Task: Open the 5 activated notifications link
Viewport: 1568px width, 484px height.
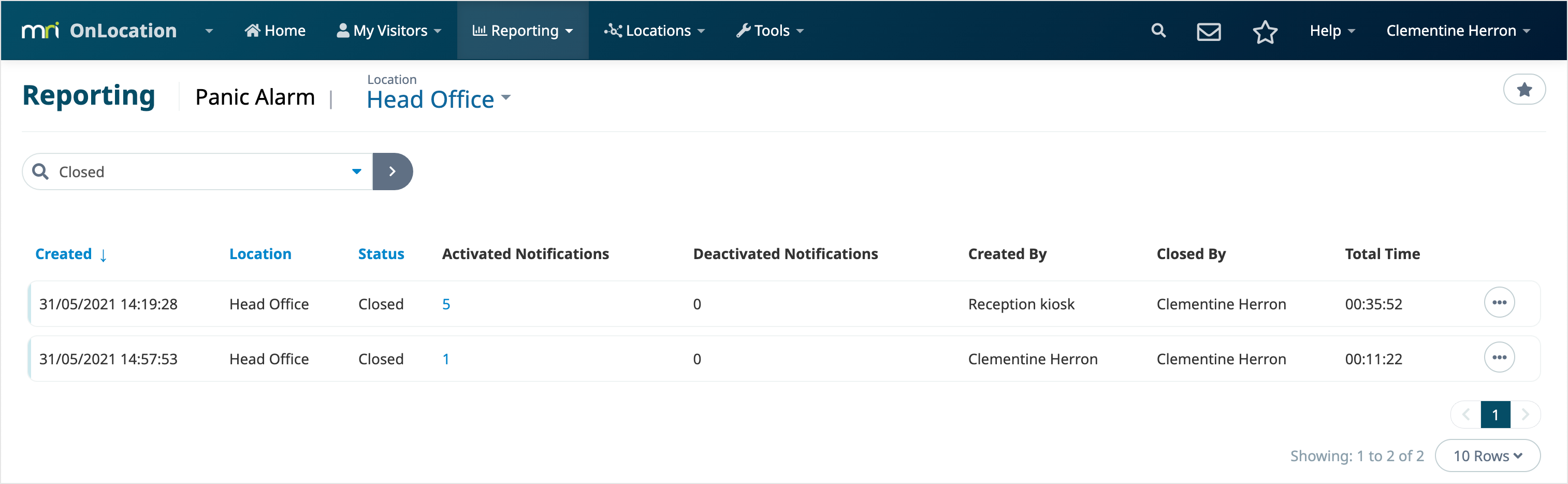Action: pos(446,304)
